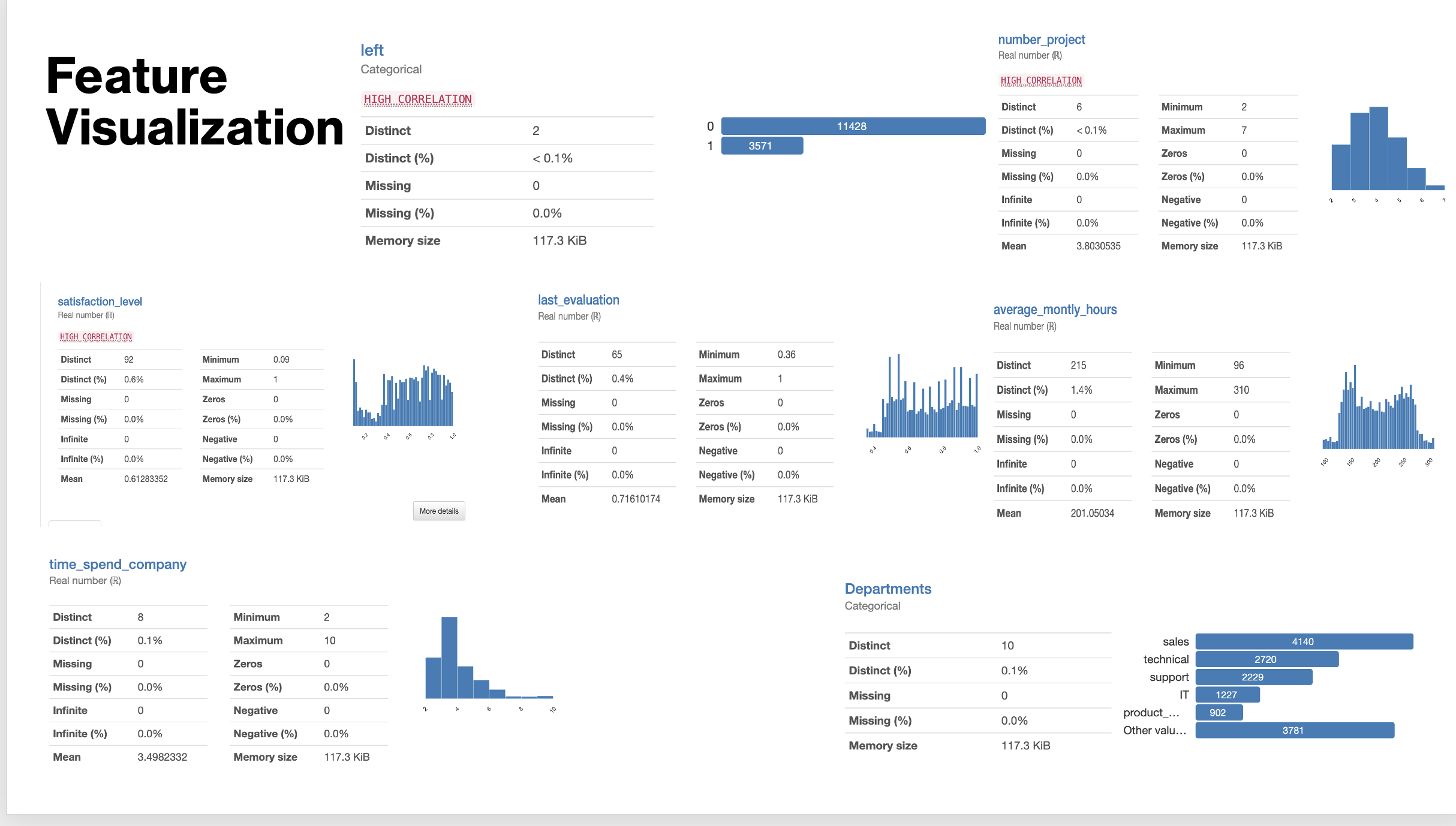This screenshot has width=1456, height=826.
Task: Click the distinct value 92
Action: pos(128,360)
